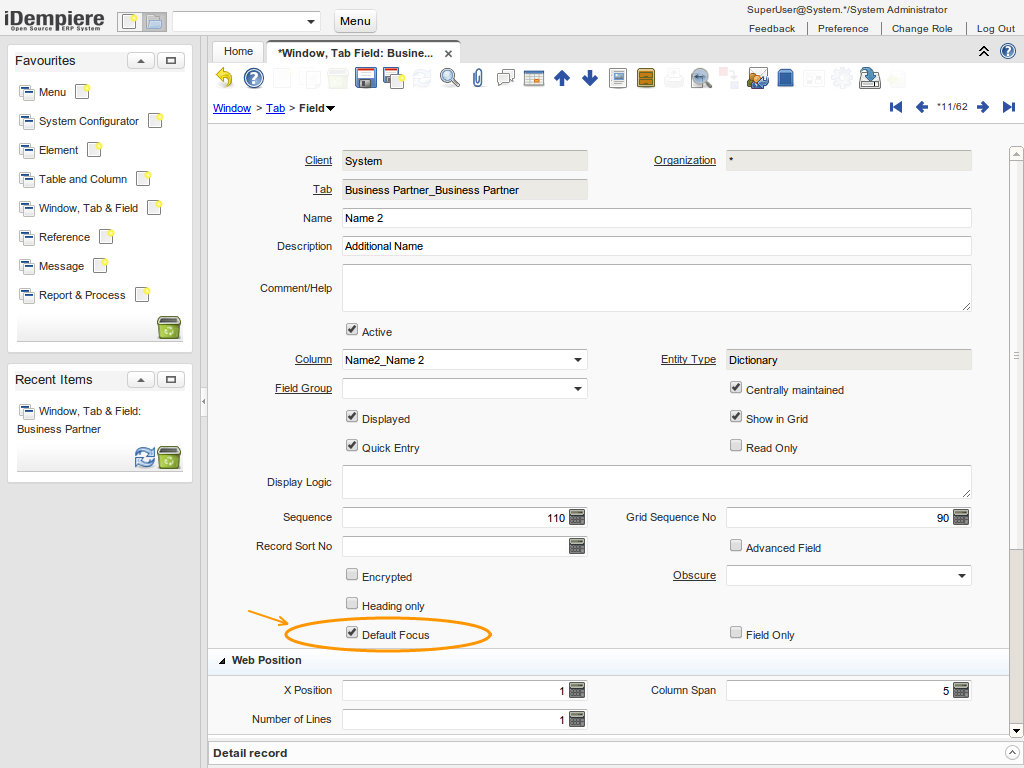Open the Chat speech bubbles icon

[506, 78]
